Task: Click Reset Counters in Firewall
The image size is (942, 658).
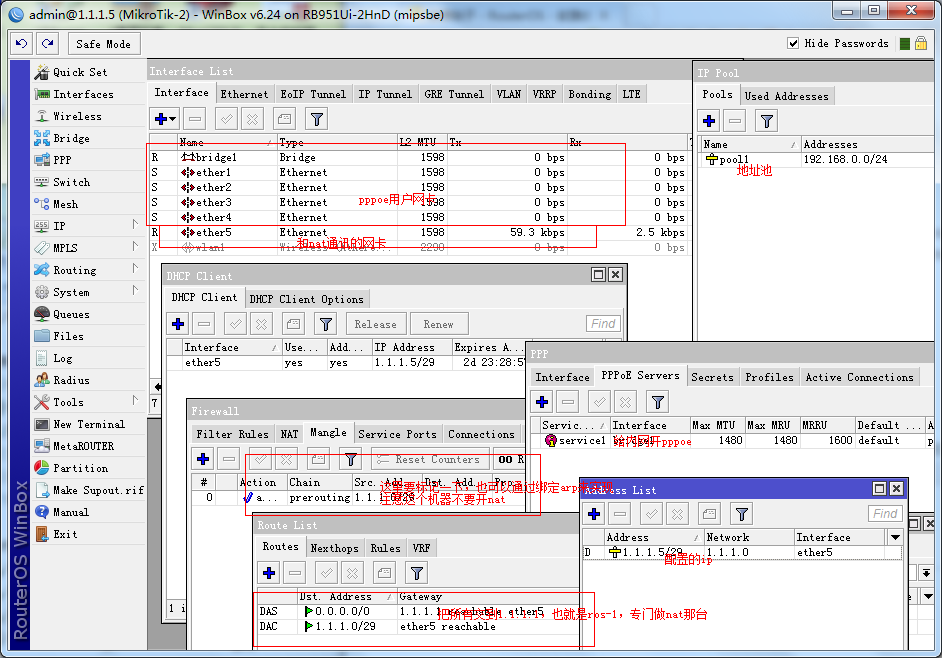Action: click(x=430, y=460)
